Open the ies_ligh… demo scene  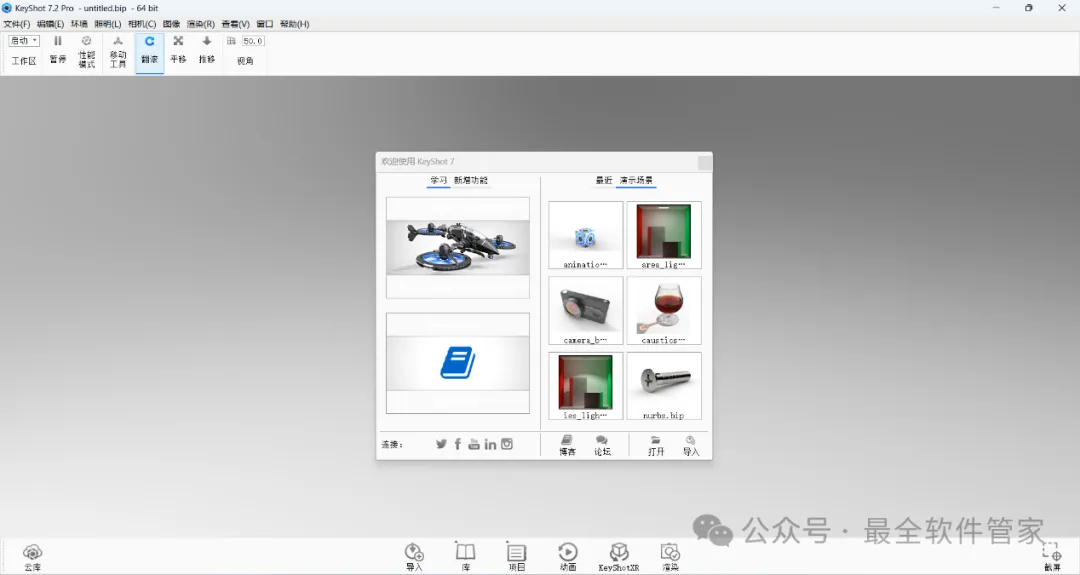point(585,386)
